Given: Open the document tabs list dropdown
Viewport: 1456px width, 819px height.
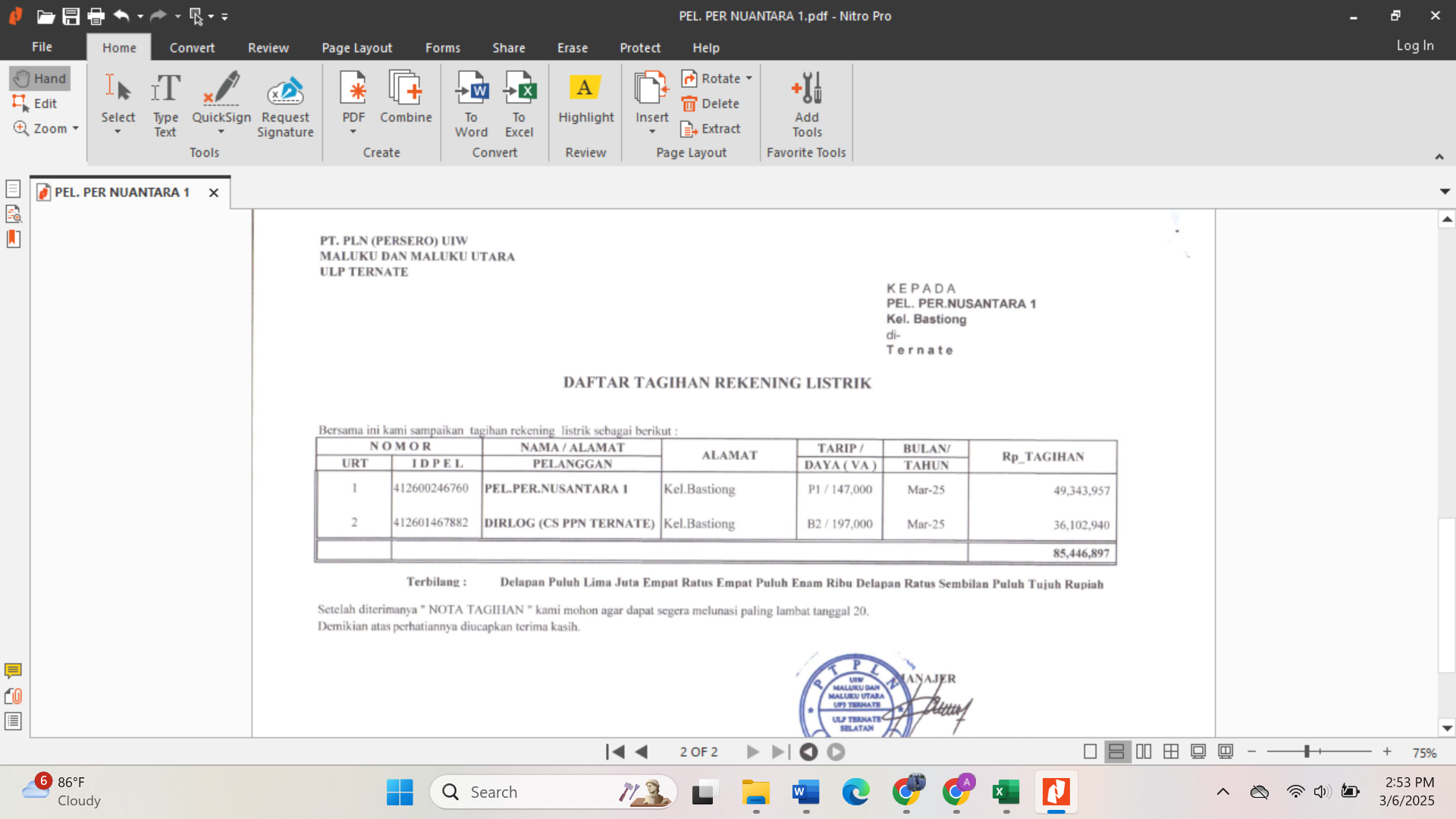Looking at the screenshot, I should tap(1445, 192).
